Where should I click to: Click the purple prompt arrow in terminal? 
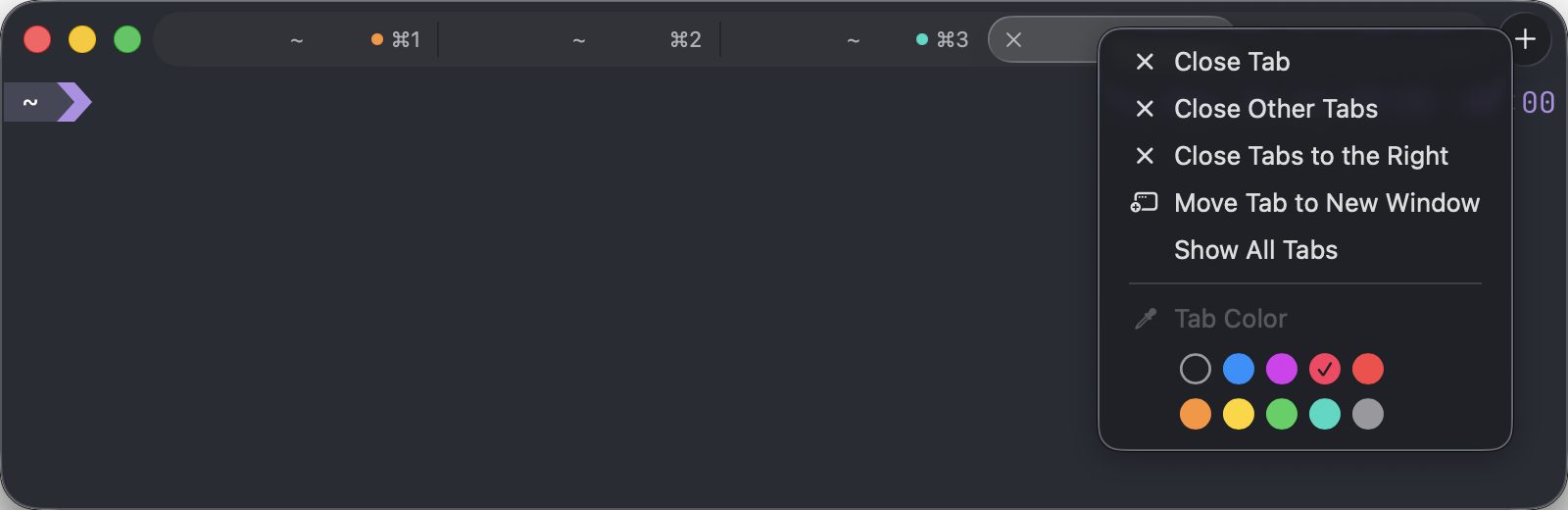[x=74, y=102]
